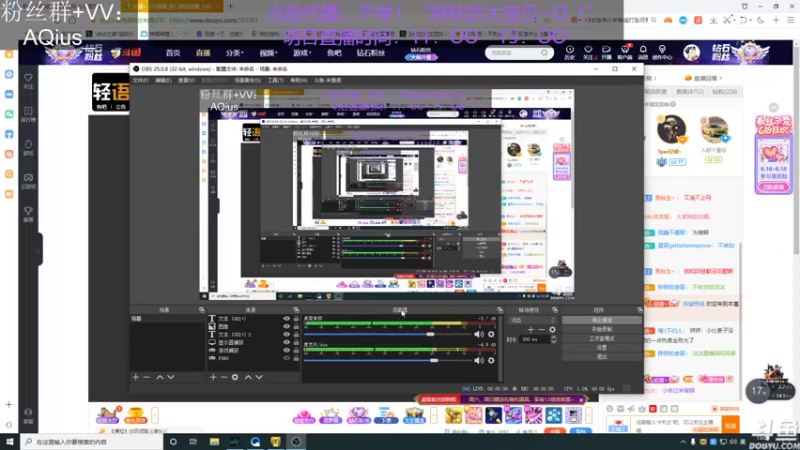800x450 pixels.
Task: Toggle the lock on the first 文本 (GDI+) source
Action: point(296,318)
